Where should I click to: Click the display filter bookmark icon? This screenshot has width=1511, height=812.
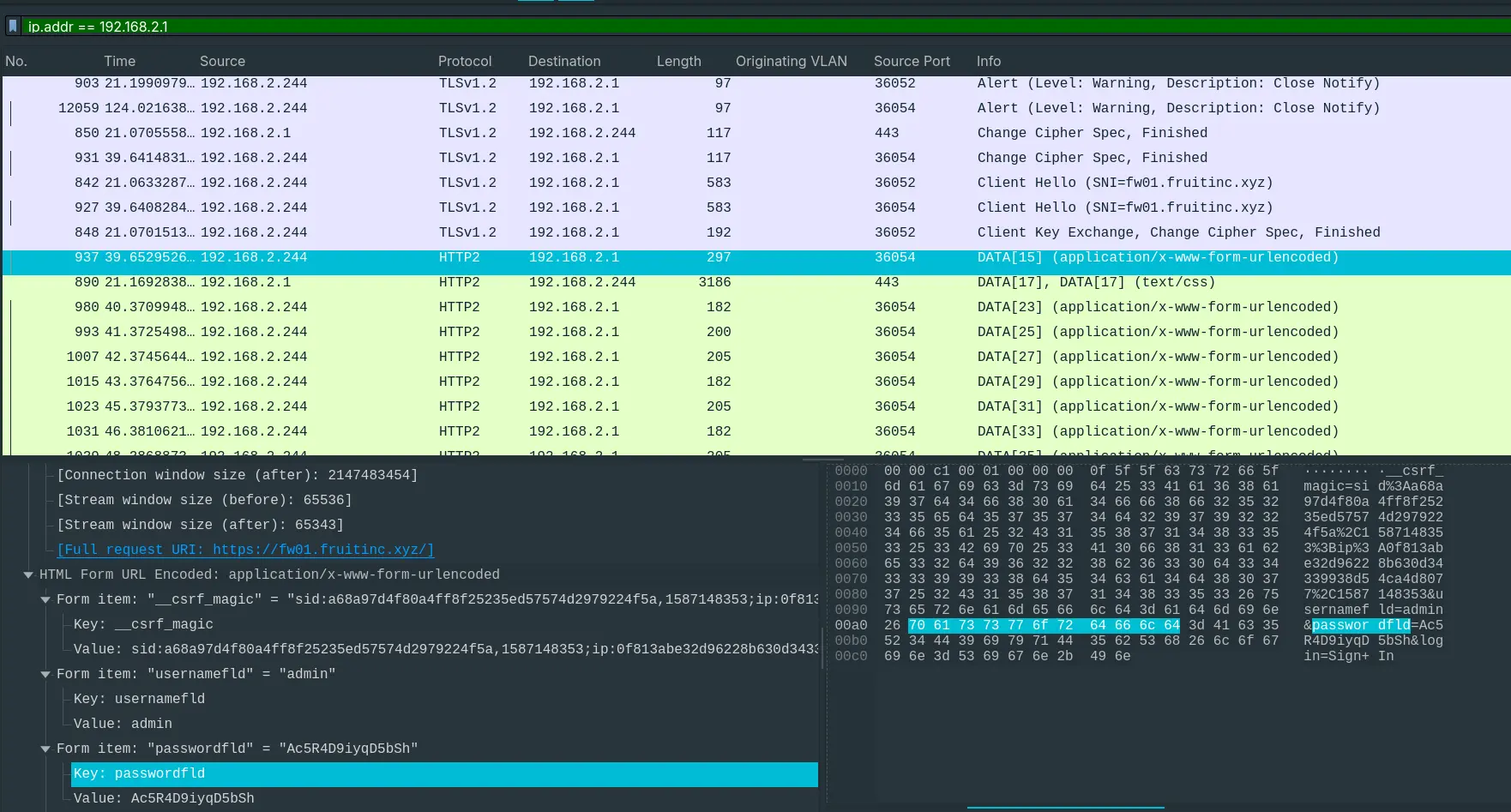[13, 27]
